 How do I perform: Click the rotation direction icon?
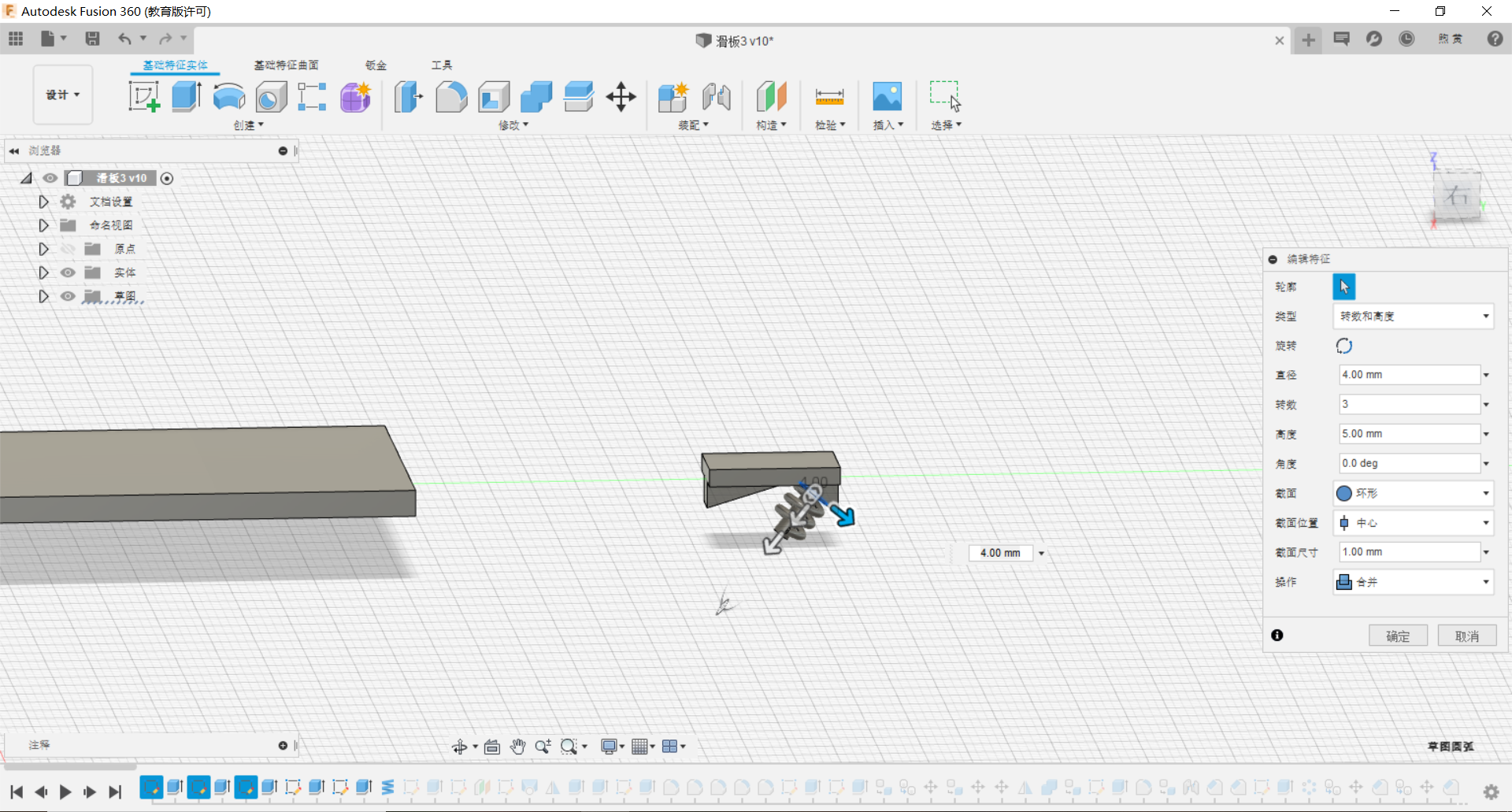[x=1344, y=346]
